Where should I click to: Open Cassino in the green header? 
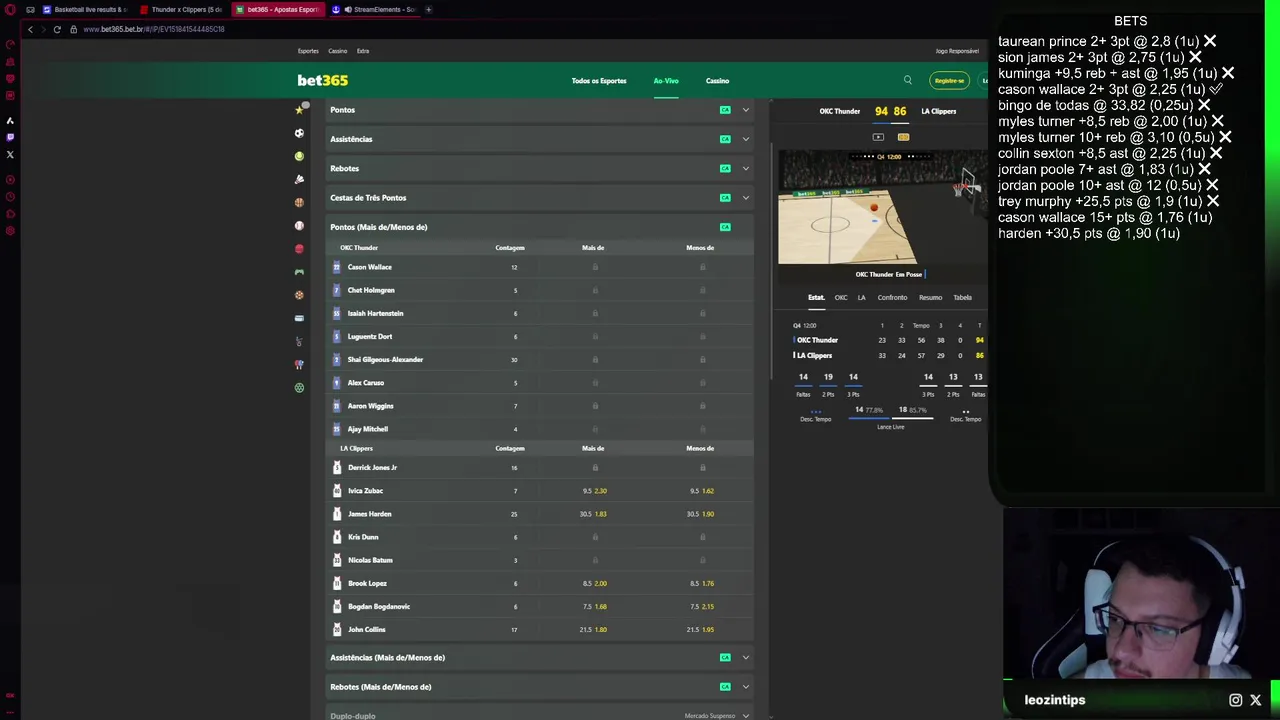pos(717,81)
